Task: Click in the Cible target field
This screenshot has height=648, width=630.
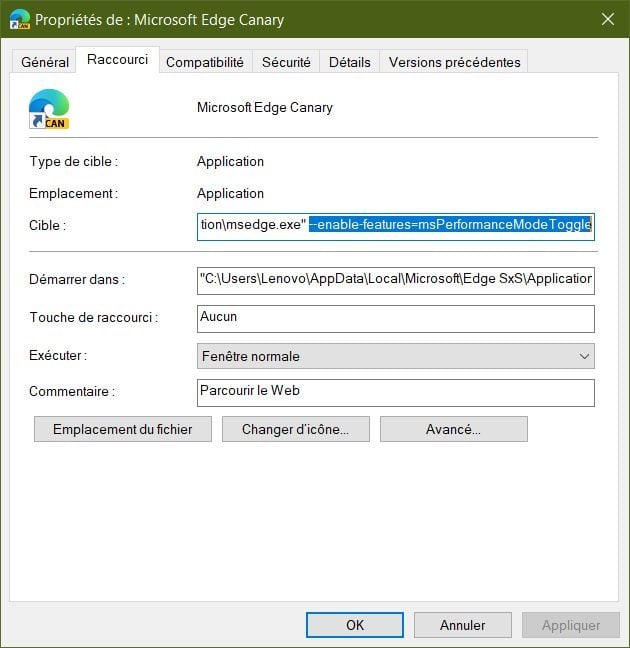Action: 396,226
